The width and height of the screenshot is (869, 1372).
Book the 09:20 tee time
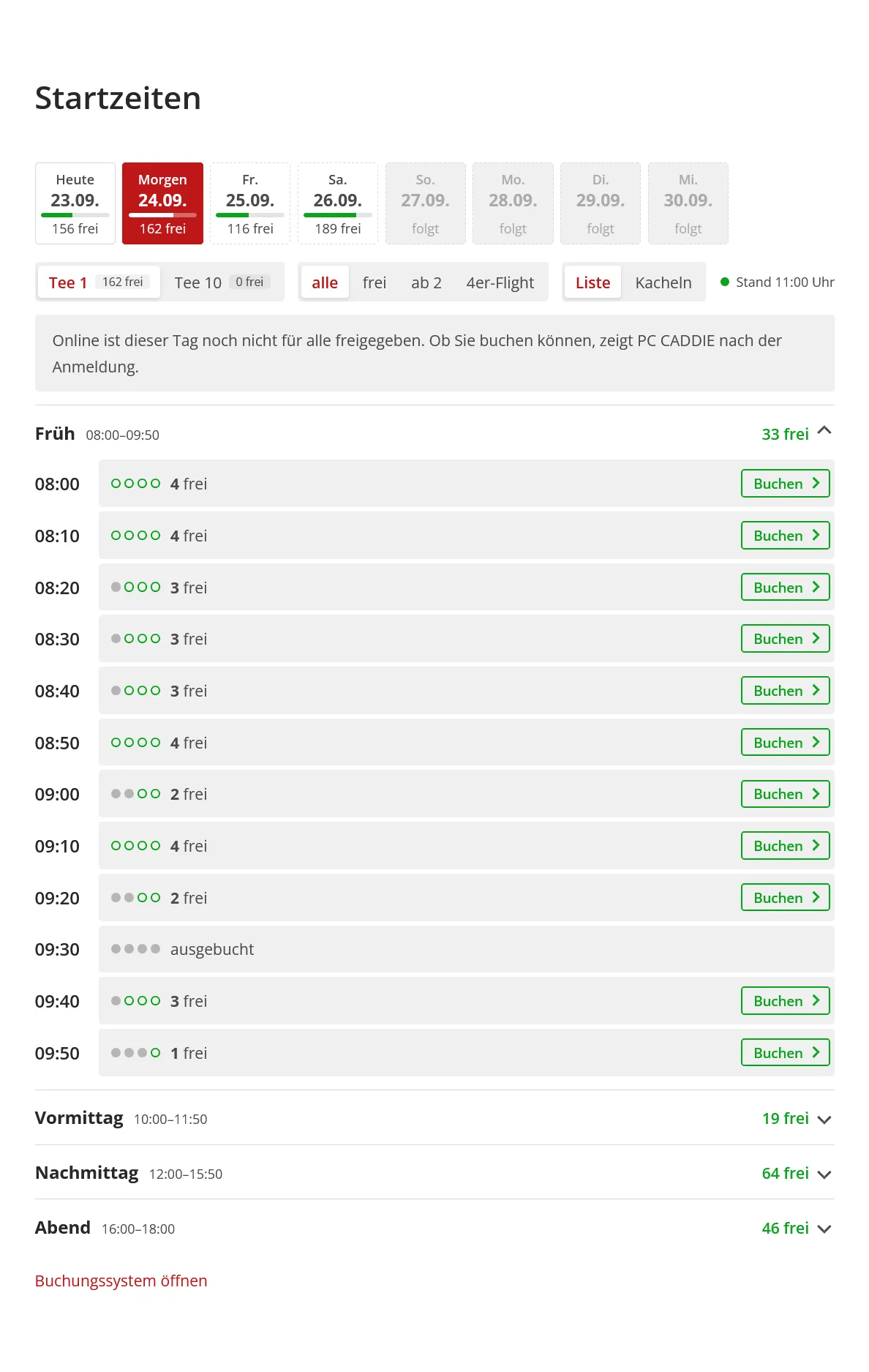coord(786,898)
